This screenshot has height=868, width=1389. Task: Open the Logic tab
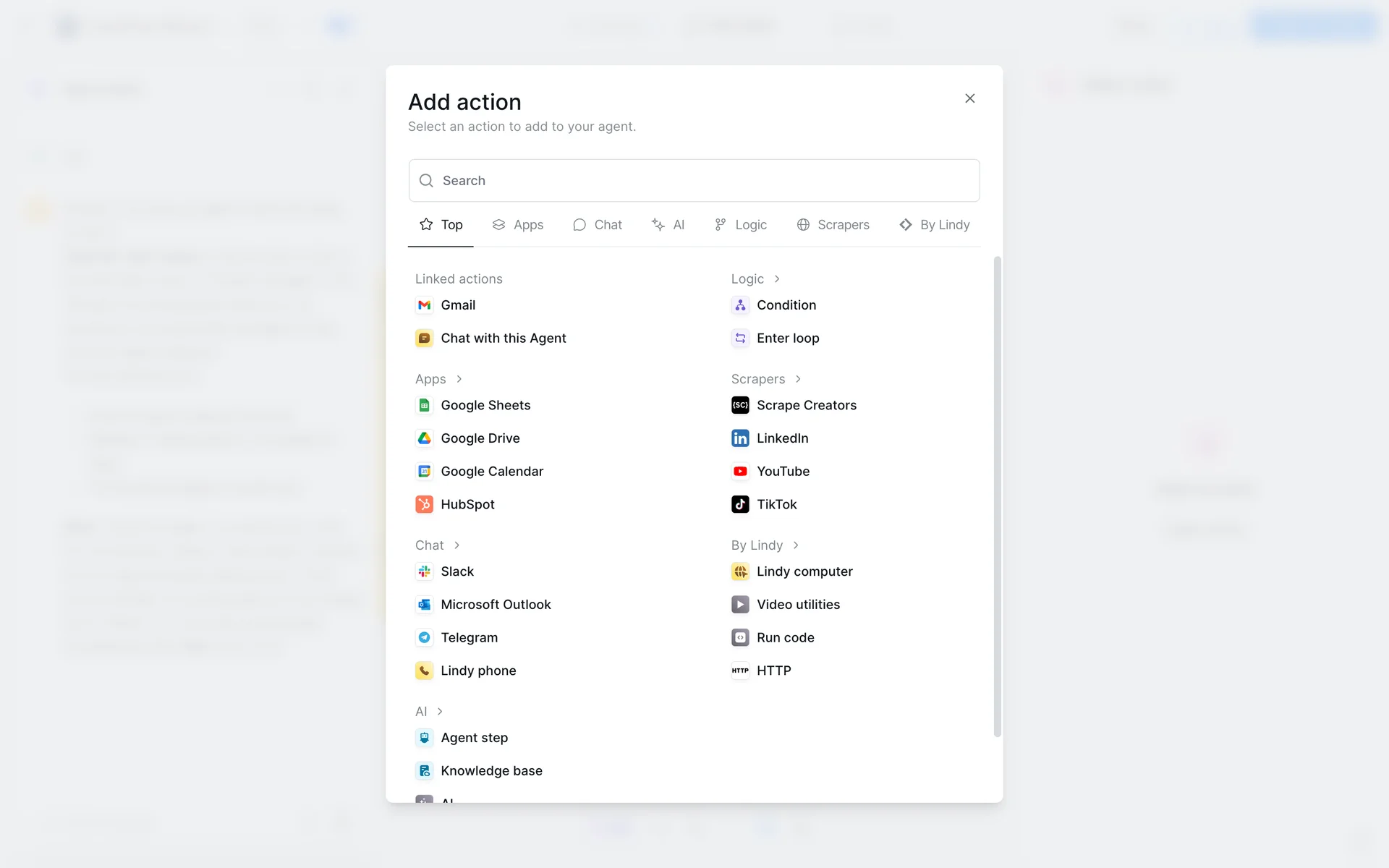pyautogui.click(x=740, y=225)
